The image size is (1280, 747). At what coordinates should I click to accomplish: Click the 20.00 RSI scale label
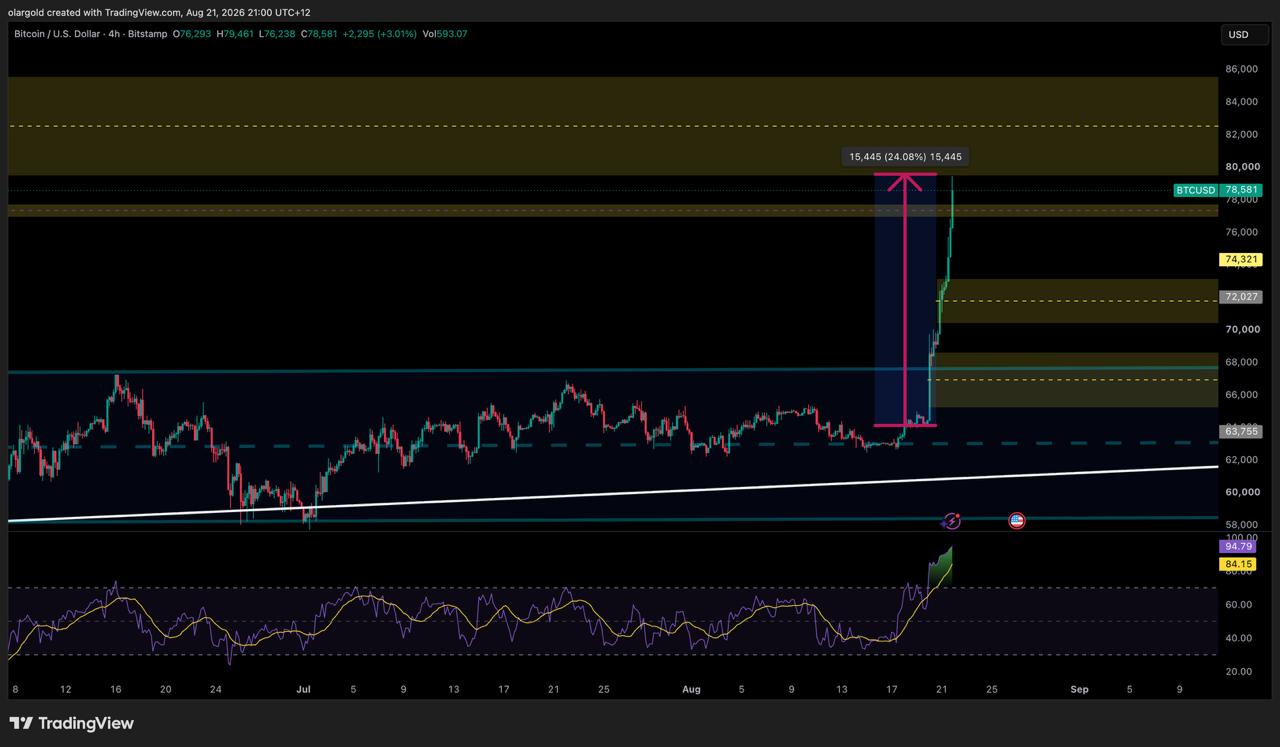1238,671
